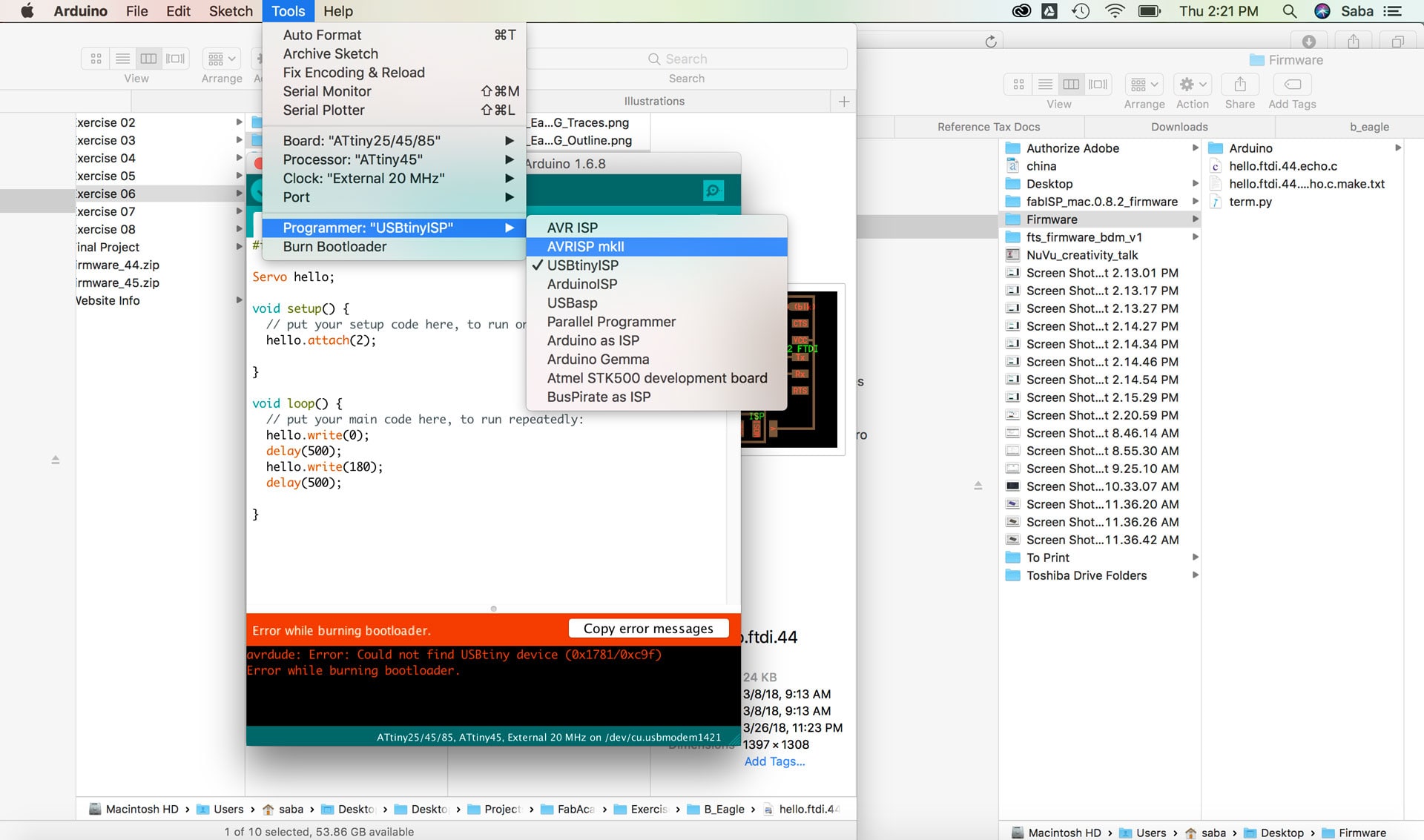The width and height of the screenshot is (1424, 840).
Task: Click the battery status icon
Action: tap(1149, 11)
